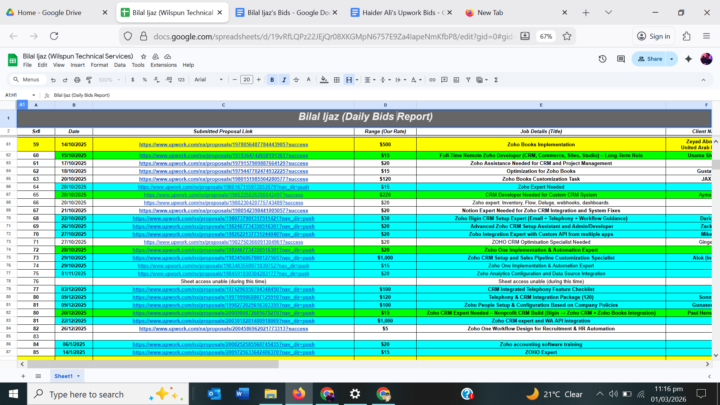This screenshot has width=720, height=405.
Task: Open proposal link for ZOHO Expert row
Action: pyautogui.click(x=223, y=352)
